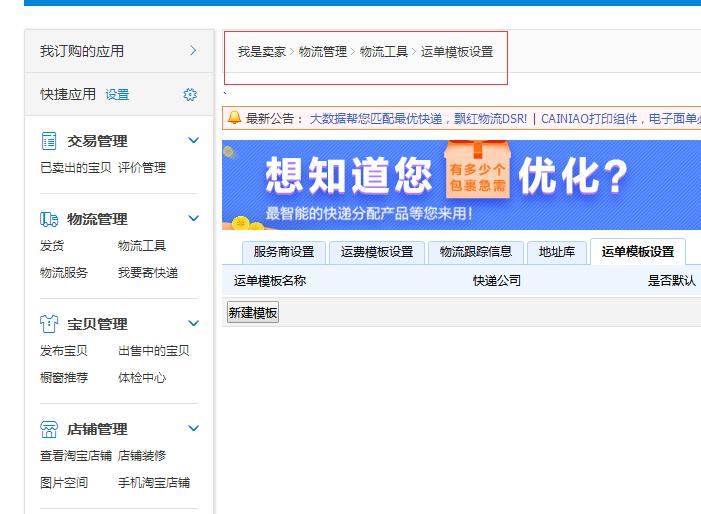Collapse the 交易管理 section chevron
The width and height of the screenshot is (701, 514).
coord(194,140)
